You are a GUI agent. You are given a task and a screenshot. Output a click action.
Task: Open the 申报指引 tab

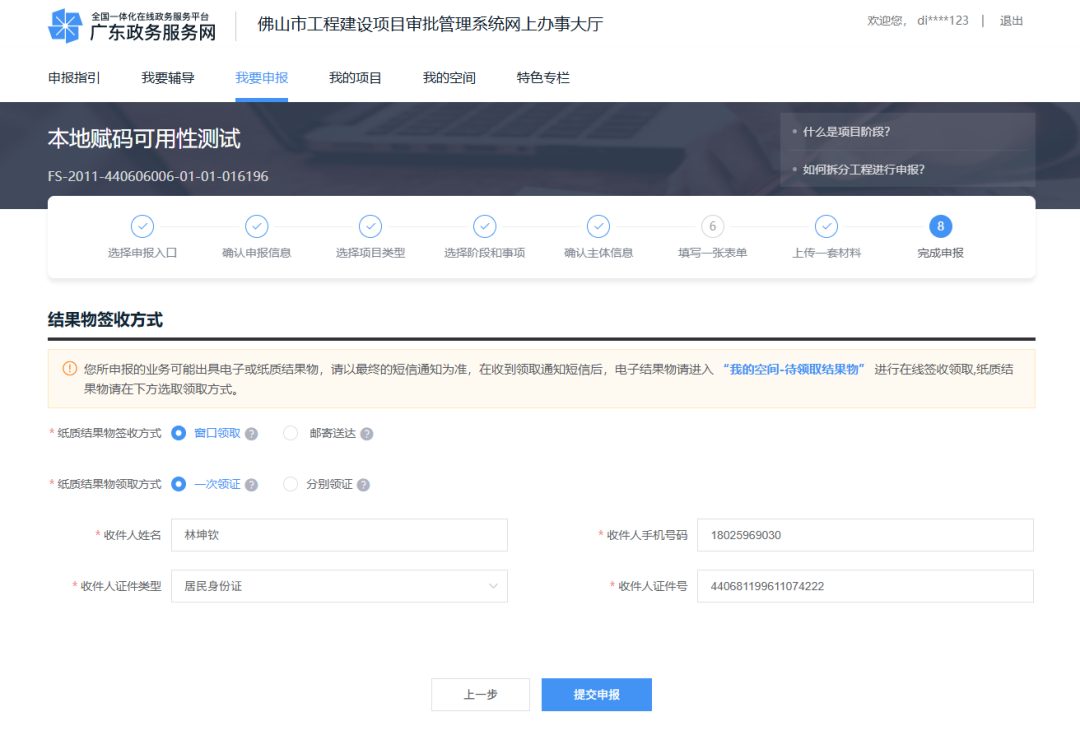[74, 78]
